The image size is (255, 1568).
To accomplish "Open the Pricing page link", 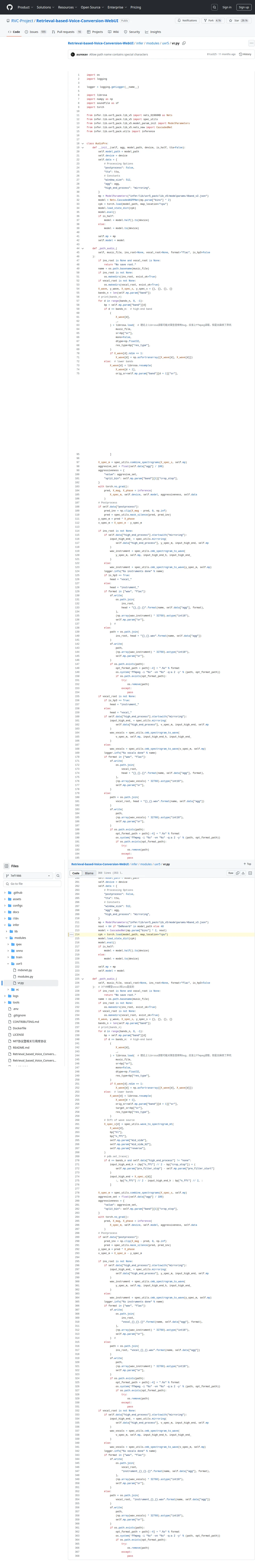I will pos(136,7).
